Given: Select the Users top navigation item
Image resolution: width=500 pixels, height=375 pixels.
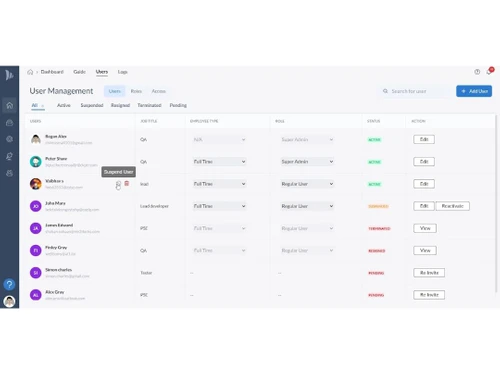Looking at the screenshot, I should click(x=102, y=72).
